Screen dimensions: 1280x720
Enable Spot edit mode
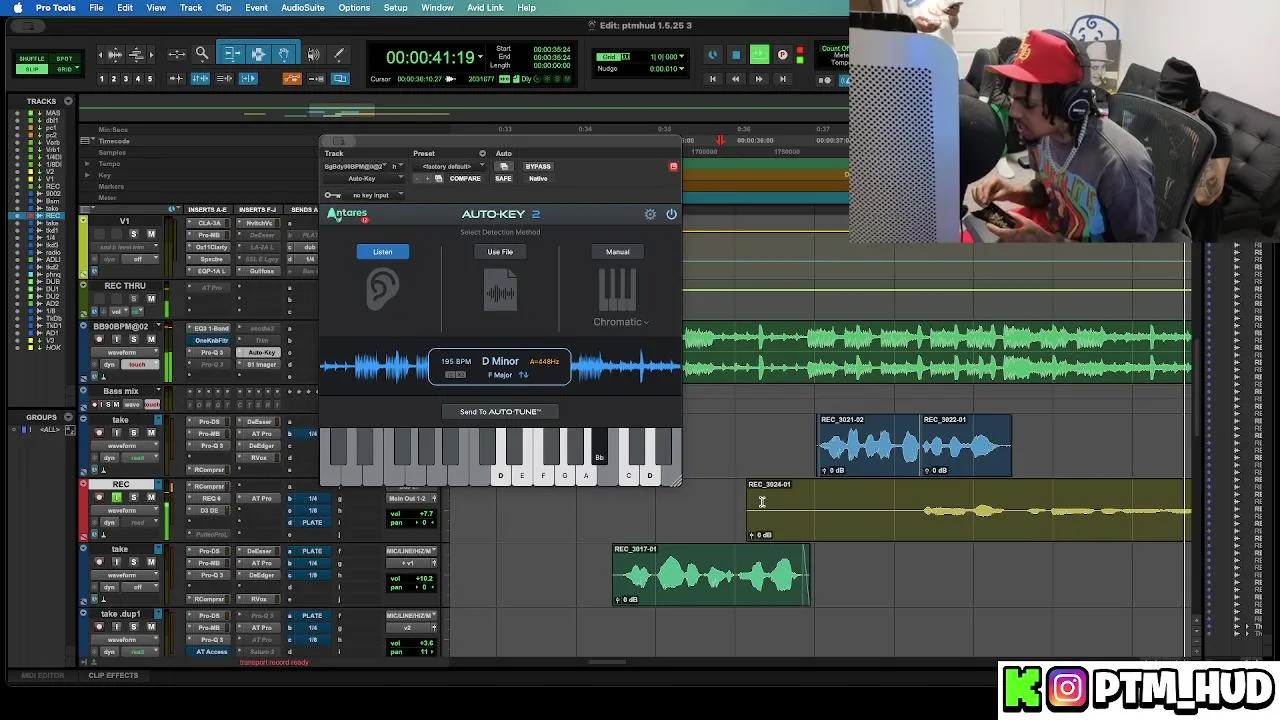pos(64,59)
